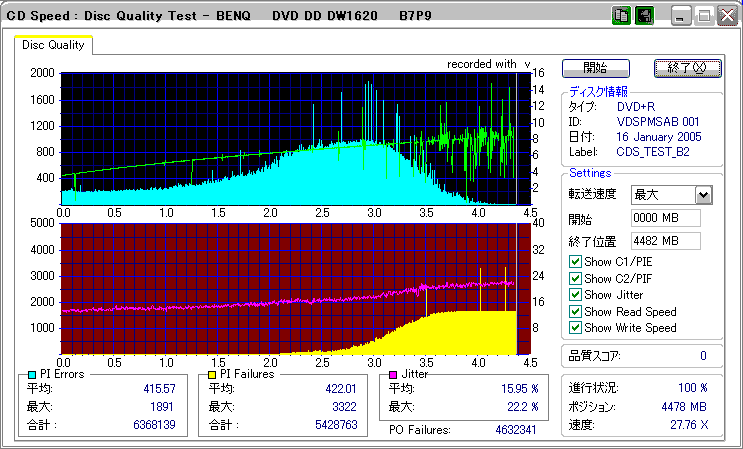The image size is (743, 449).
Task: Click the copy-to-clipboard icon in title bar
Action: tap(620, 16)
